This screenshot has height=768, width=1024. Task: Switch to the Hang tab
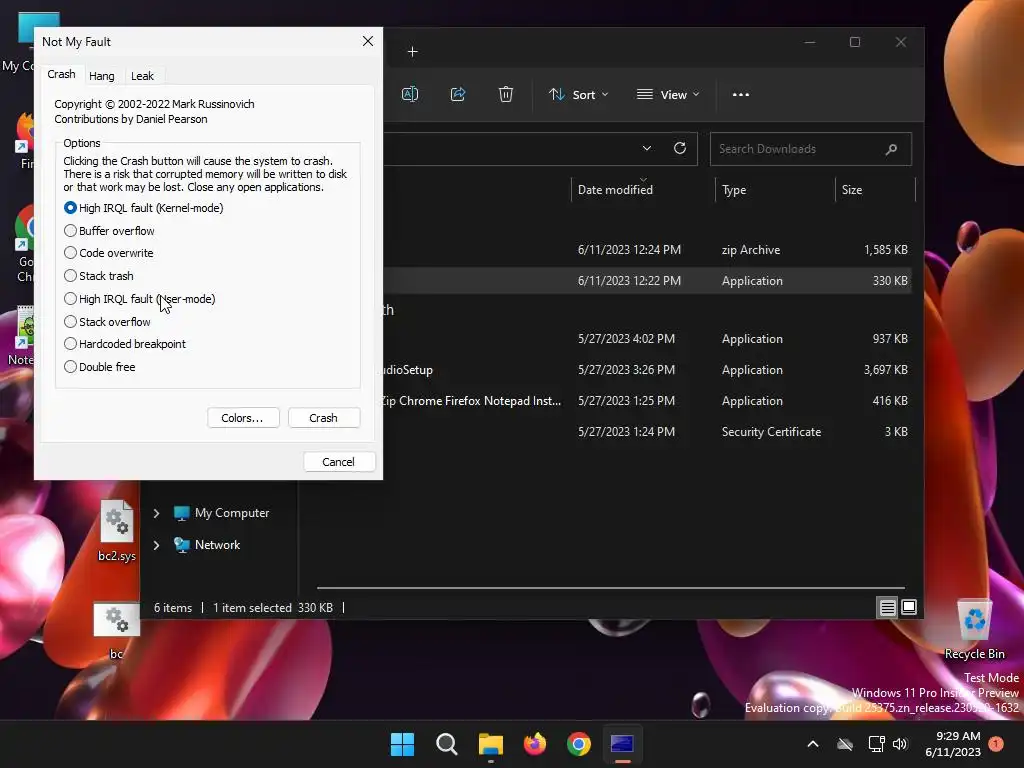click(x=101, y=76)
